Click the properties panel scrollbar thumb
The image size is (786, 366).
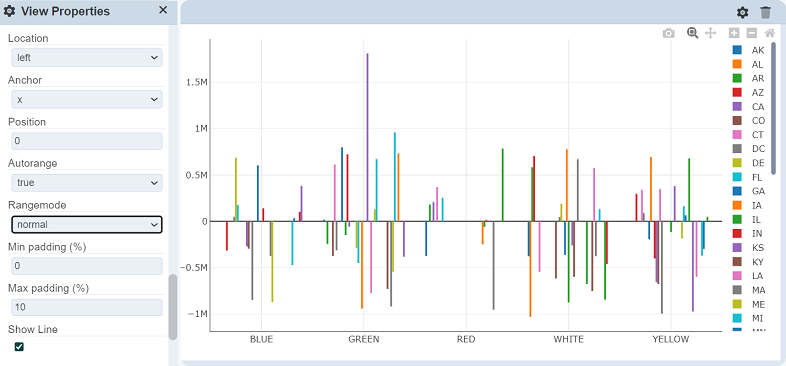click(x=172, y=307)
